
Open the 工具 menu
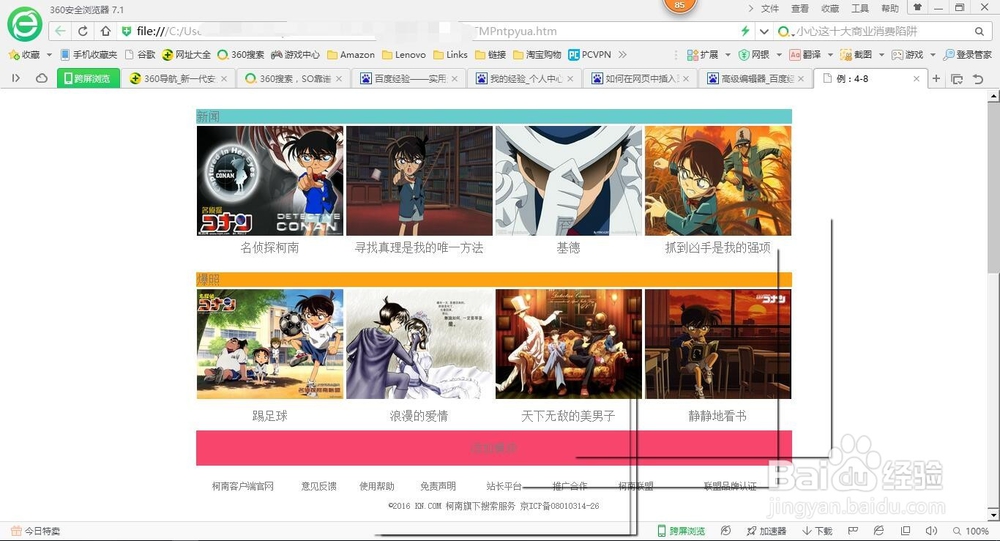pos(860,8)
